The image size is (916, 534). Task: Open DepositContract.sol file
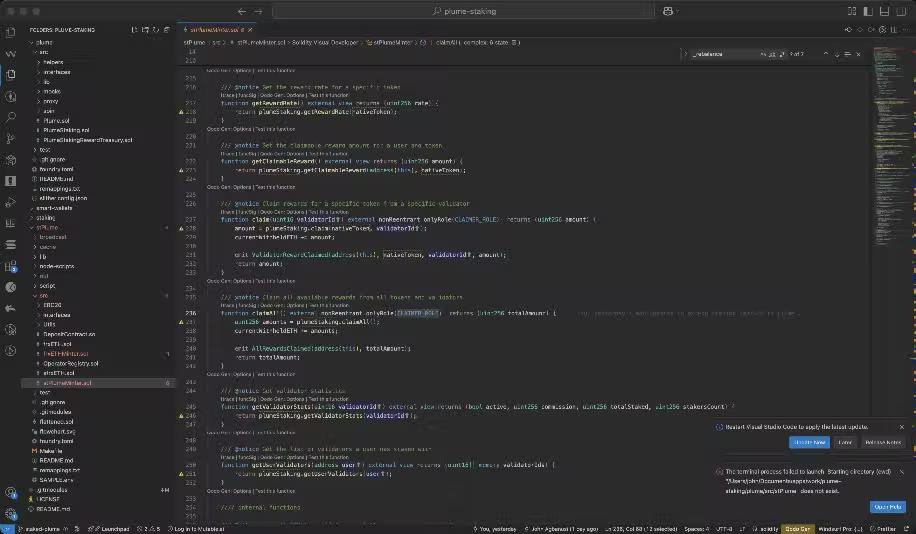69,334
